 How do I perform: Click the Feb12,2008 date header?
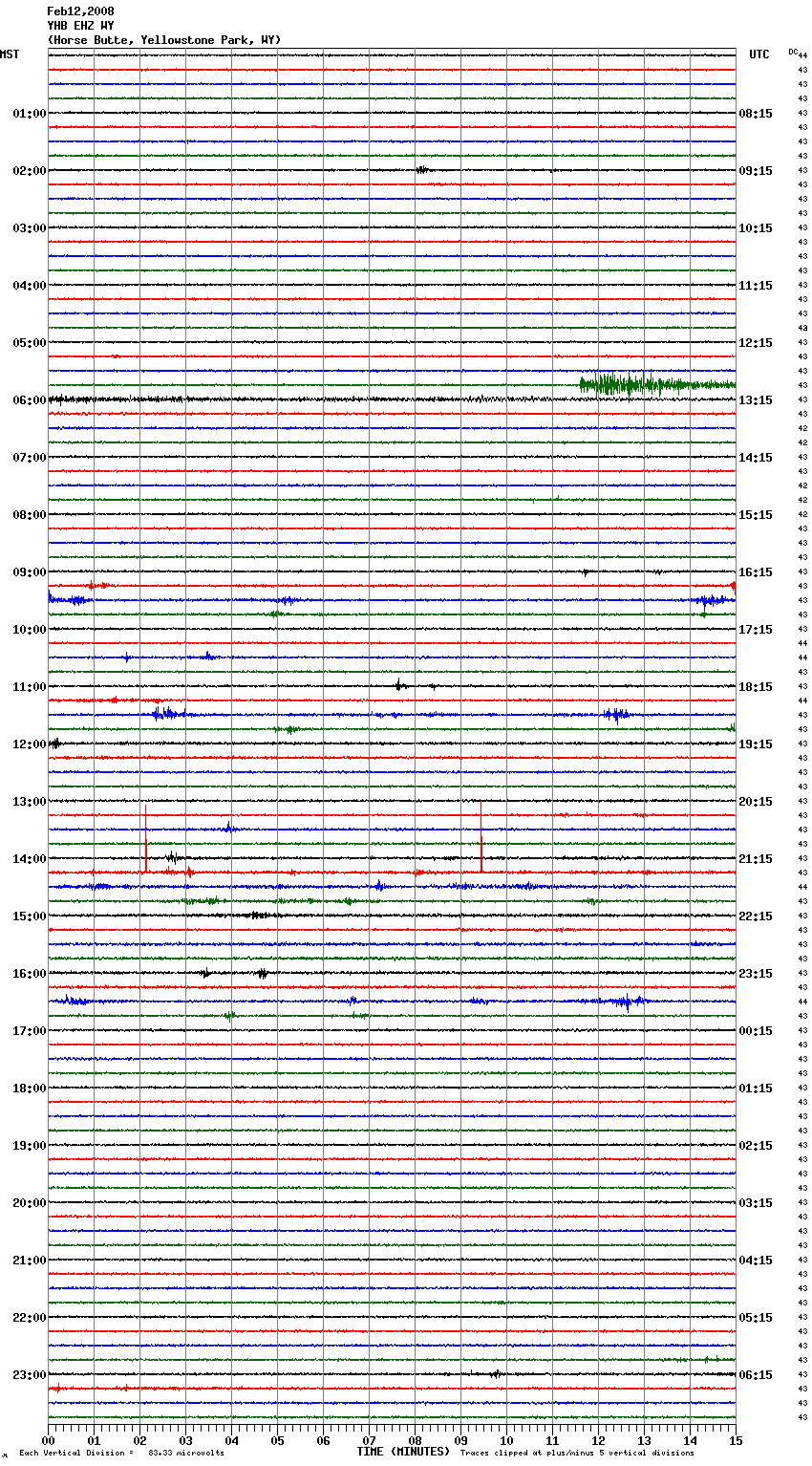click(x=80, y=11)
